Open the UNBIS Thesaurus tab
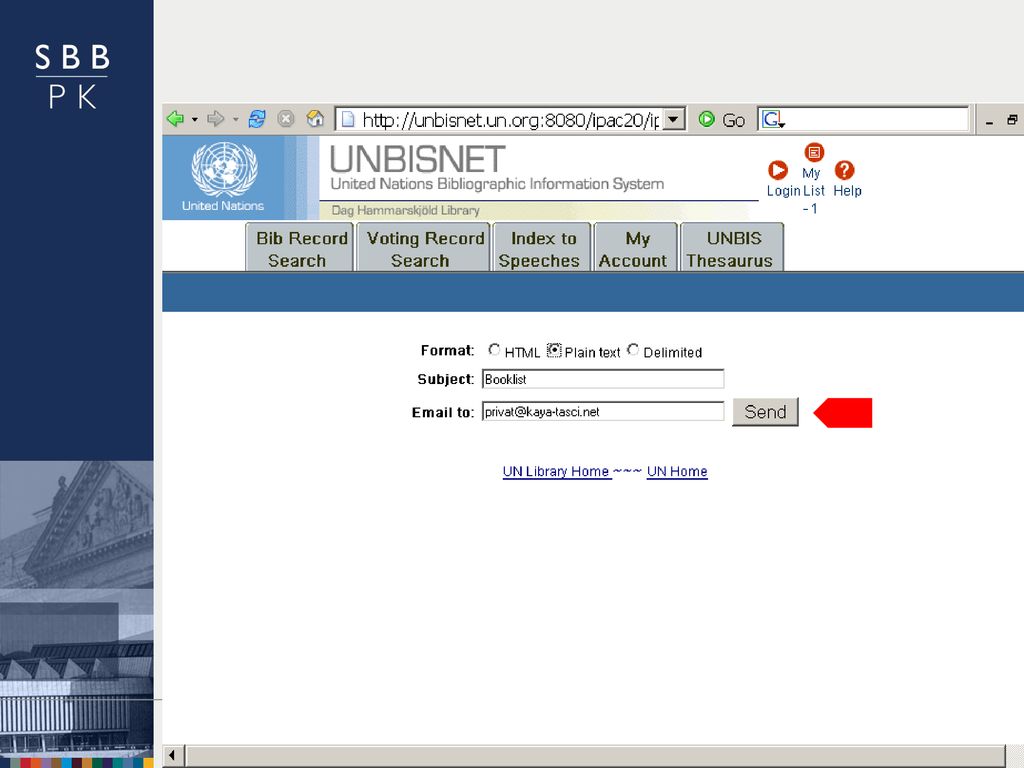The width and height of the screenshot is (1024, 768). click(x=731, y=248)
